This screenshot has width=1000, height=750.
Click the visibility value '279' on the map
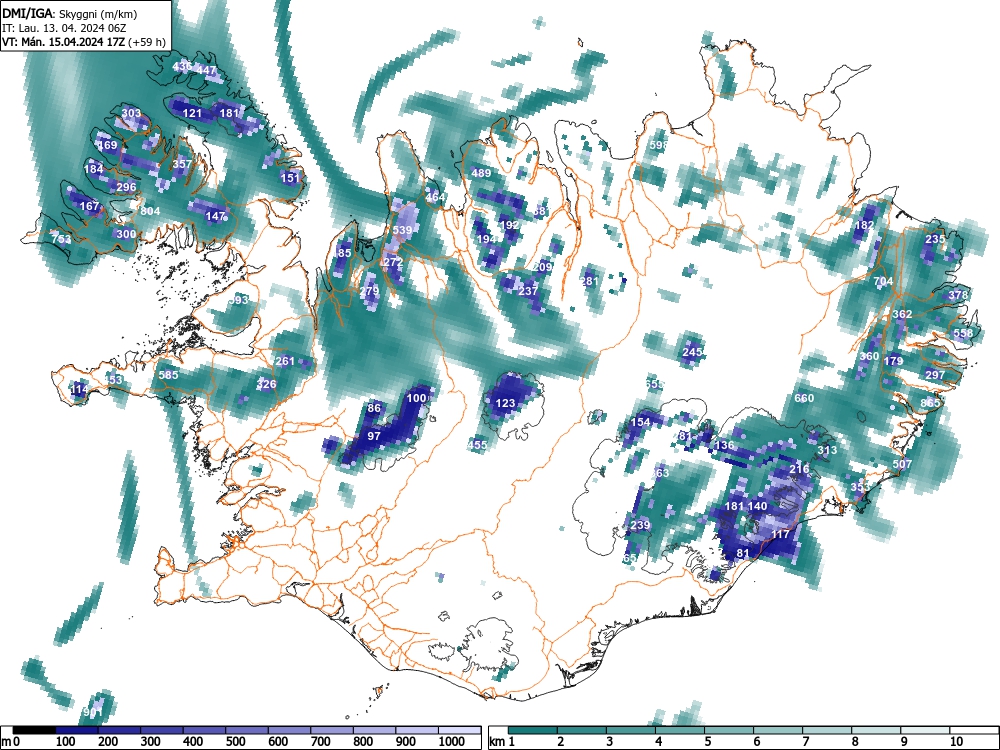369,291
